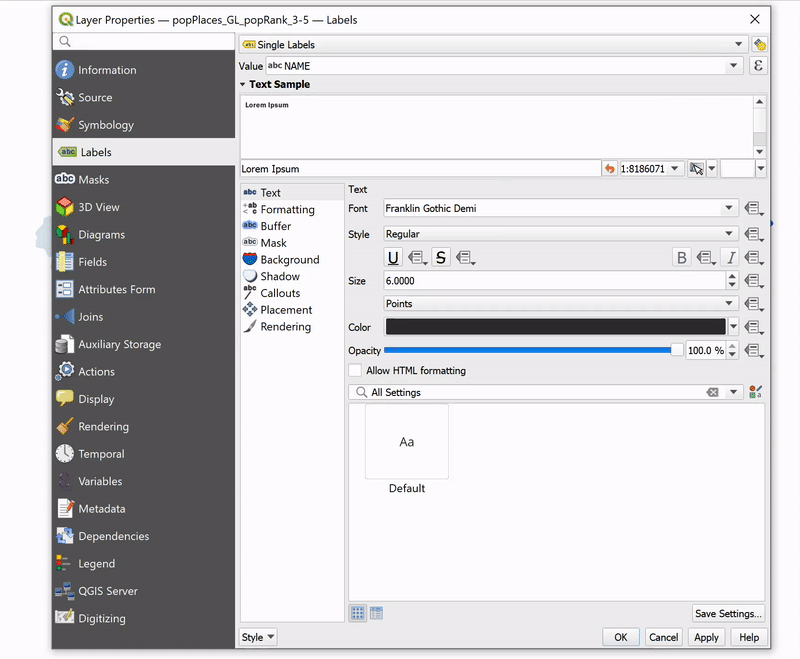Click the text Color swatch

[555, 327]
